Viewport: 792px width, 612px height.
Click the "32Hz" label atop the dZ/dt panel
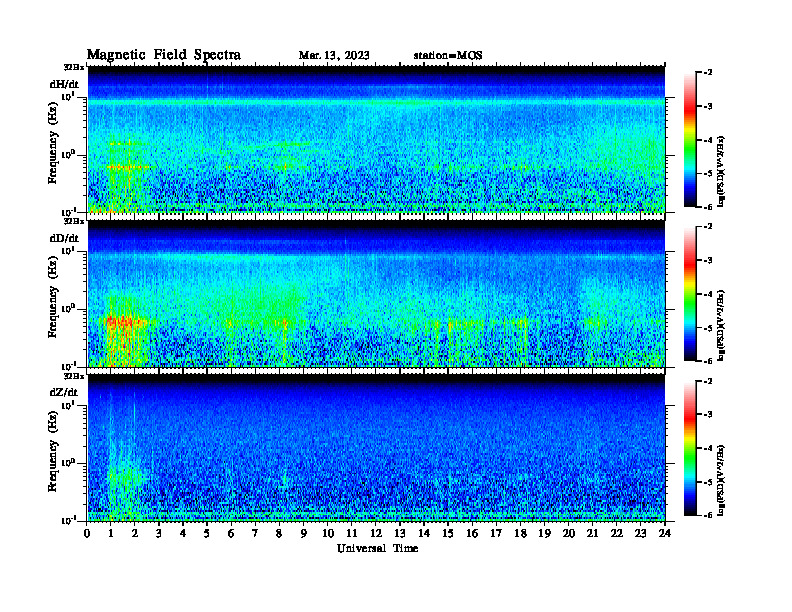click(x=73, y=376)
